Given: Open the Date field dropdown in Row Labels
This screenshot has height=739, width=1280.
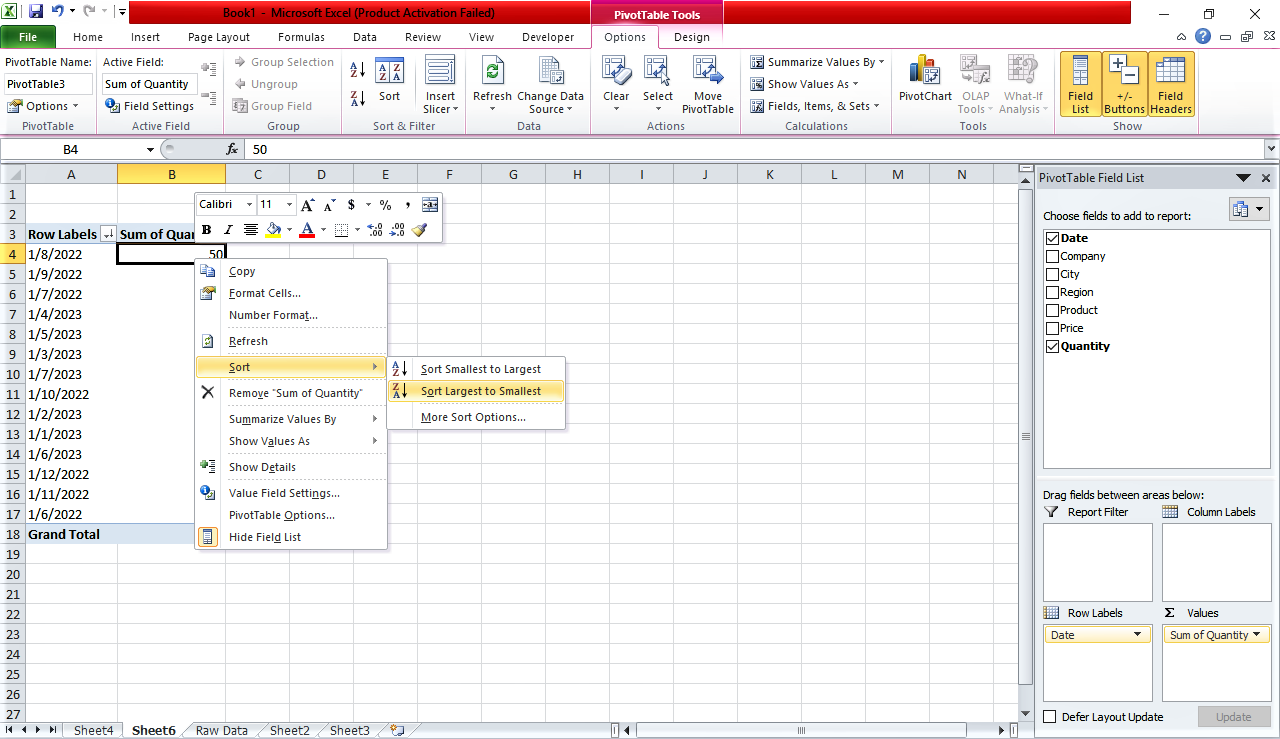Looking at the screenshot, I should 1137,635.
